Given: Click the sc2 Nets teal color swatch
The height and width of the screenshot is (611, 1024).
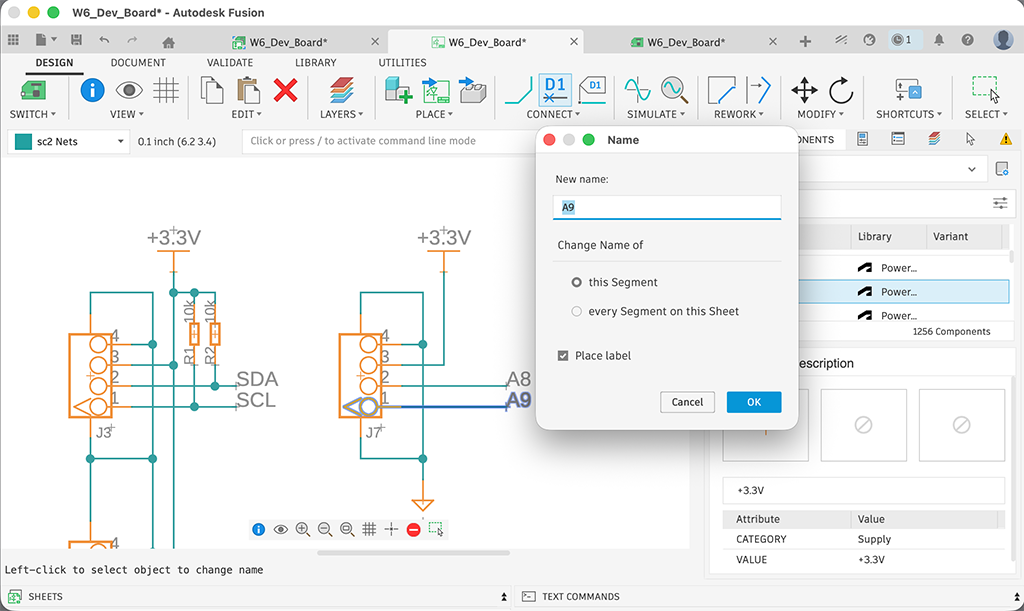Looking at the screenshot, I should [24, 142].
